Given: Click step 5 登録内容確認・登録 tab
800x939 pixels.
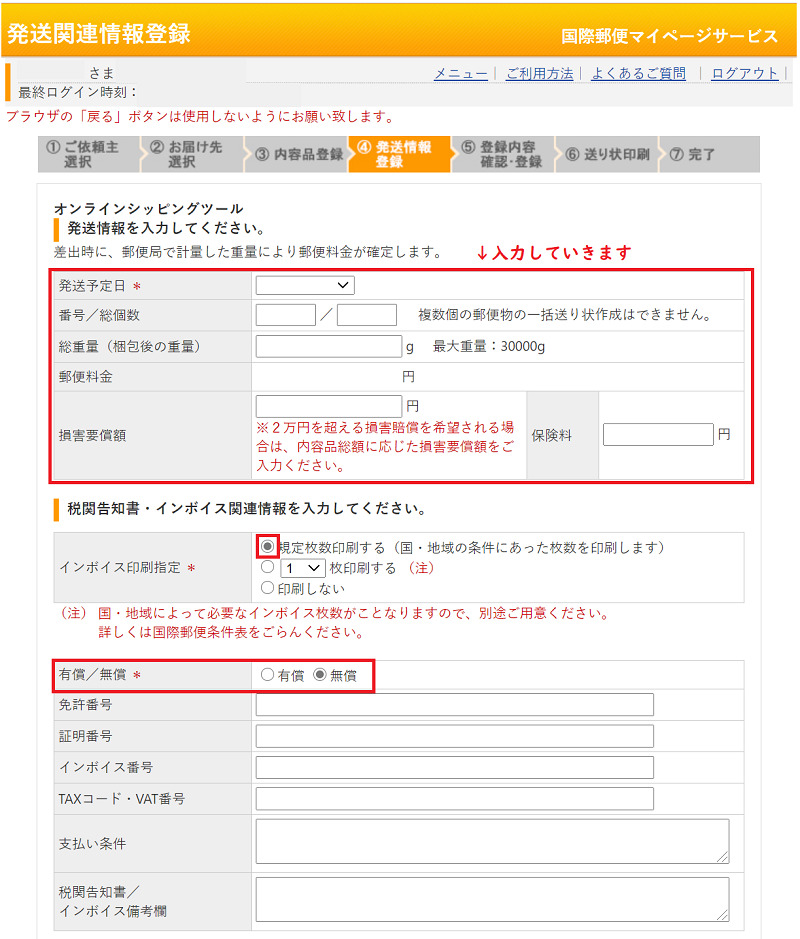Looking at the screenshot, I should [502, 154].
